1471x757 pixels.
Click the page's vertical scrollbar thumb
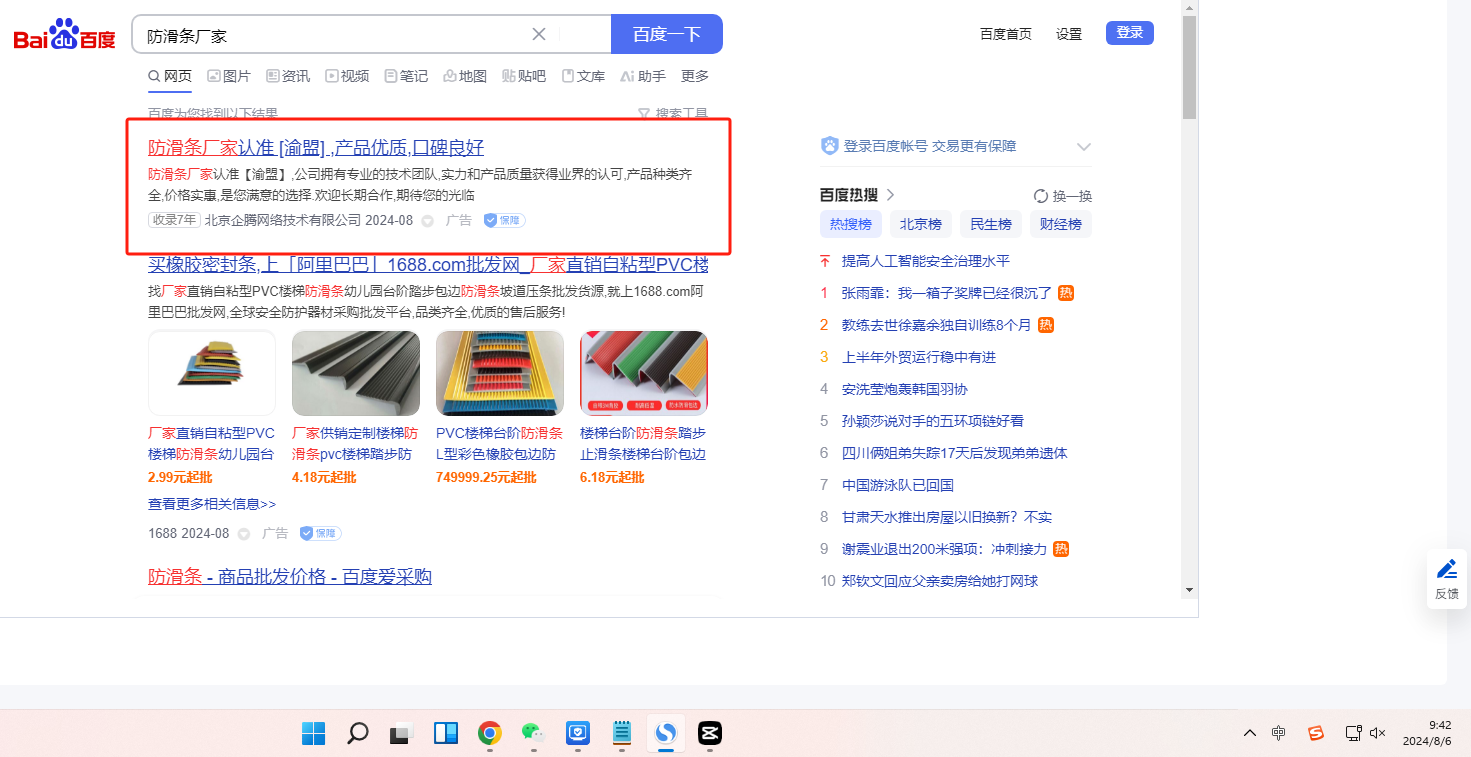[x=1189, y=67]
